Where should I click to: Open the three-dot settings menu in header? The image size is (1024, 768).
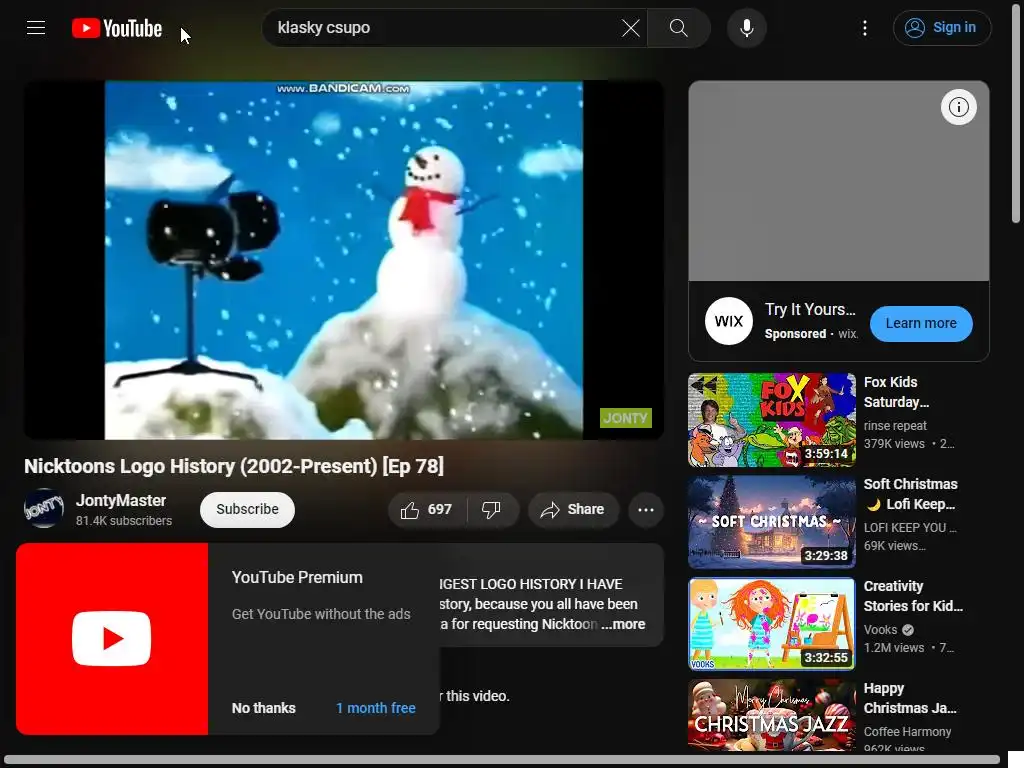click(x=865, y=28)
